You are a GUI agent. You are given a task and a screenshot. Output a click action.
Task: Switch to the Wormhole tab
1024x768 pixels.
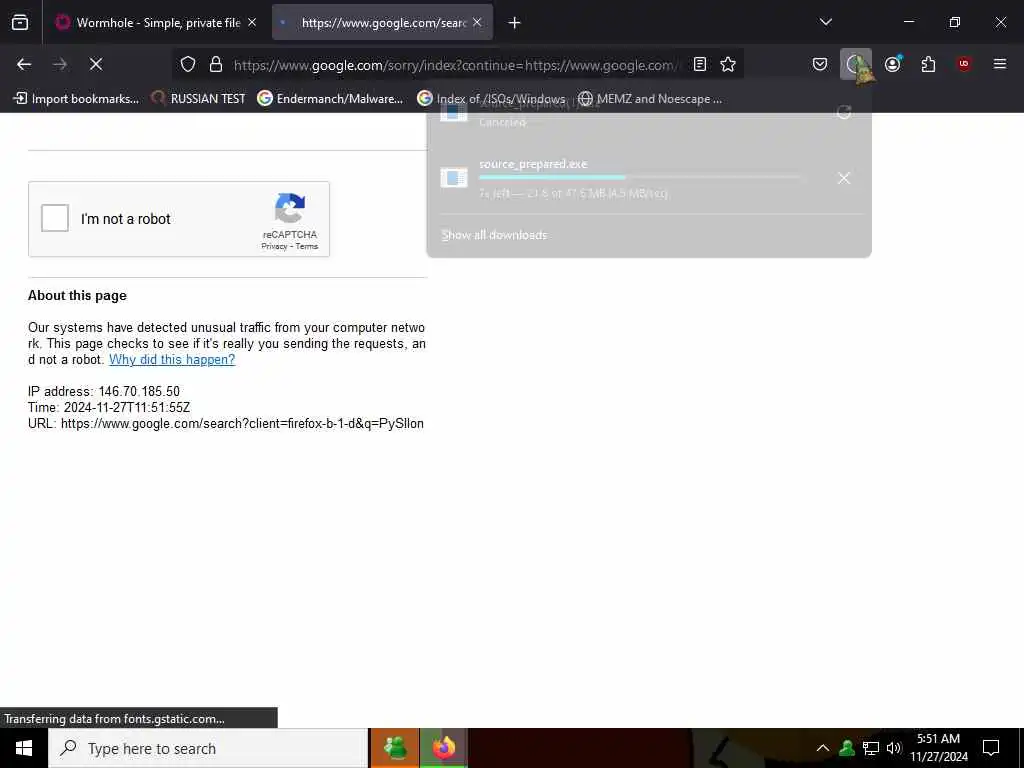157,22
